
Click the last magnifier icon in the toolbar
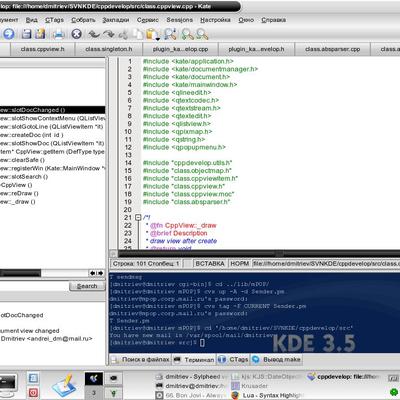pos(202,34)
